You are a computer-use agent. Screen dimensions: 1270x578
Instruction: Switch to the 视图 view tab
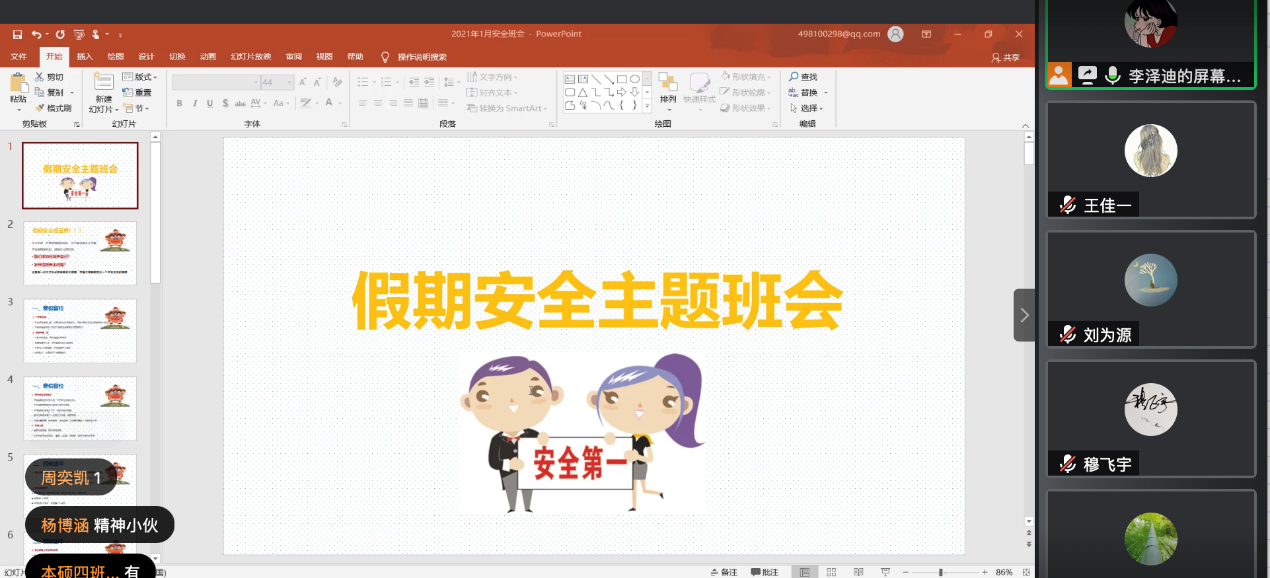coord(324,57)
